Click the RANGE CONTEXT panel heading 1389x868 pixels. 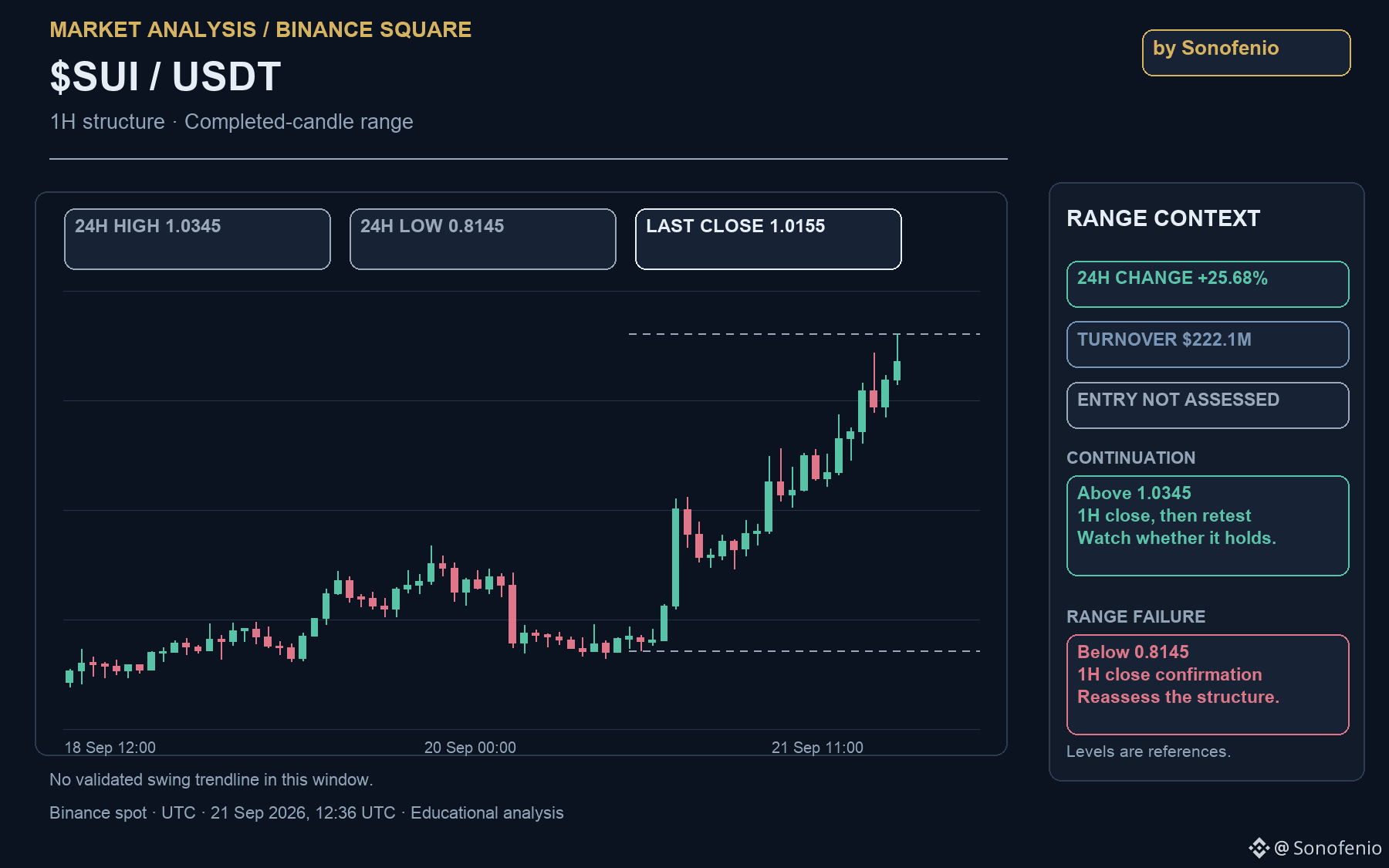click(x=1163, y=218)
